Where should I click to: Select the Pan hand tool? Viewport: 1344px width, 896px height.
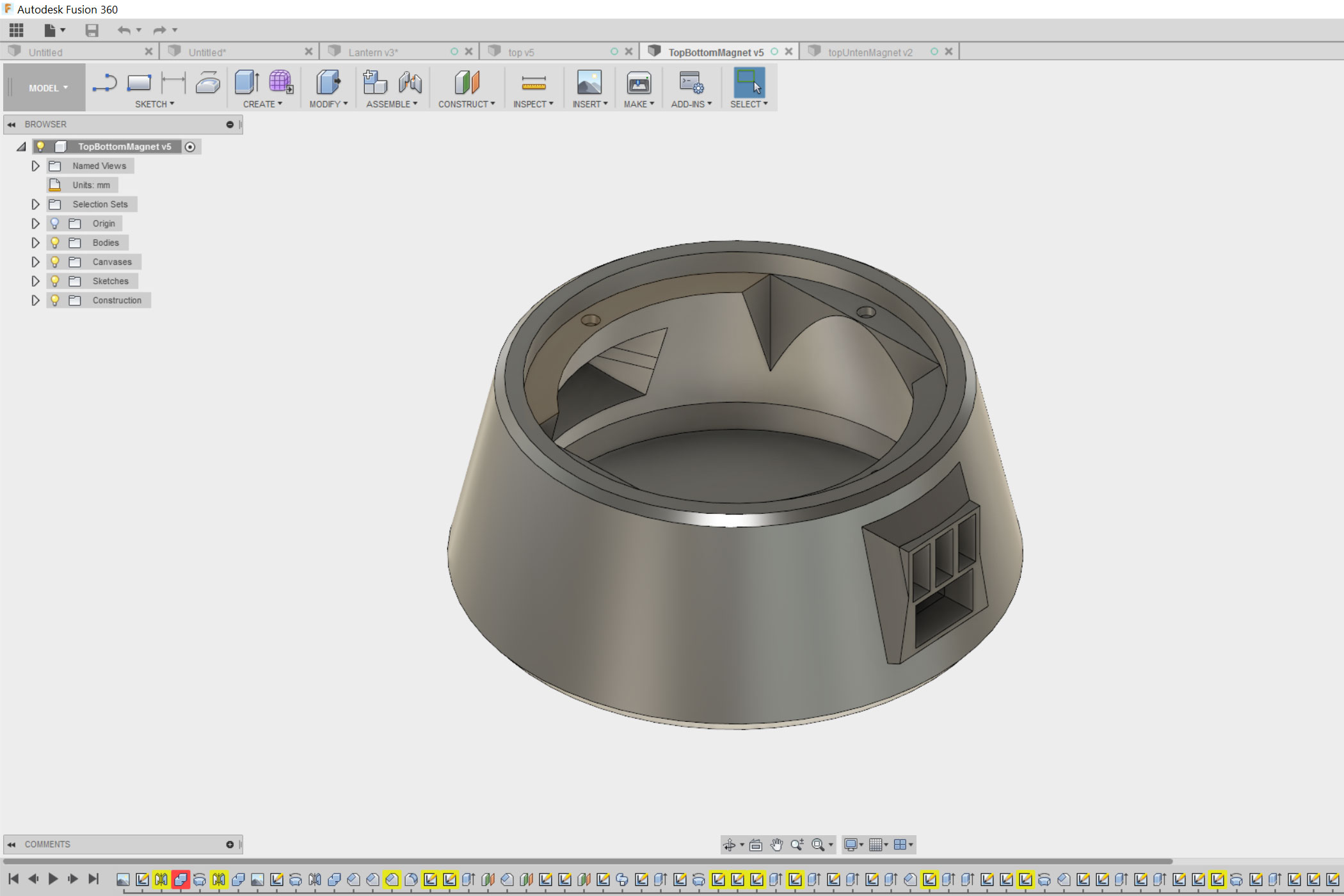pos(776,845)
